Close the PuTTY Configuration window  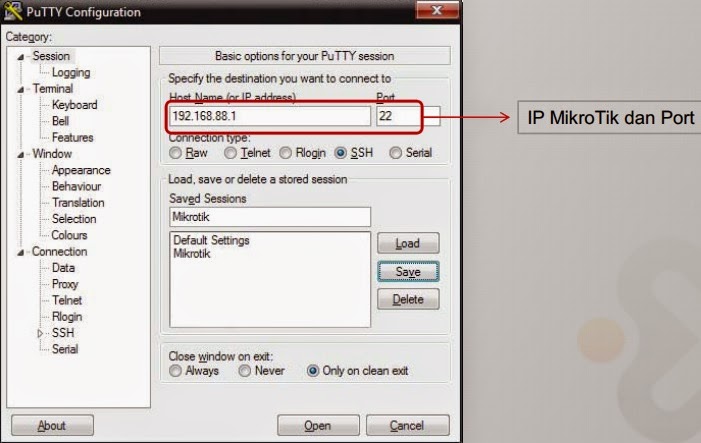point(437,10)
